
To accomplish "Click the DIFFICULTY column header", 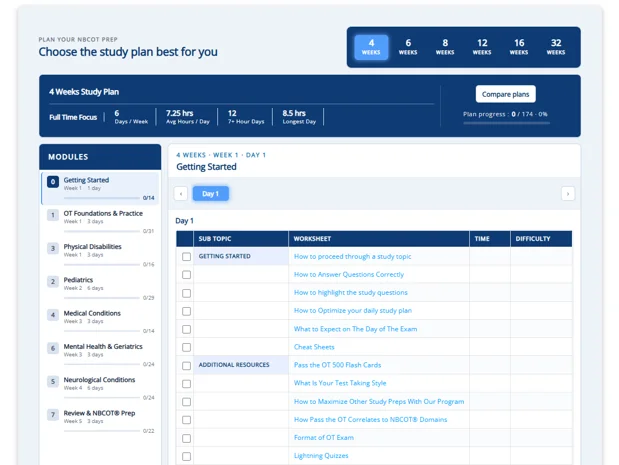I will (541, 239).
